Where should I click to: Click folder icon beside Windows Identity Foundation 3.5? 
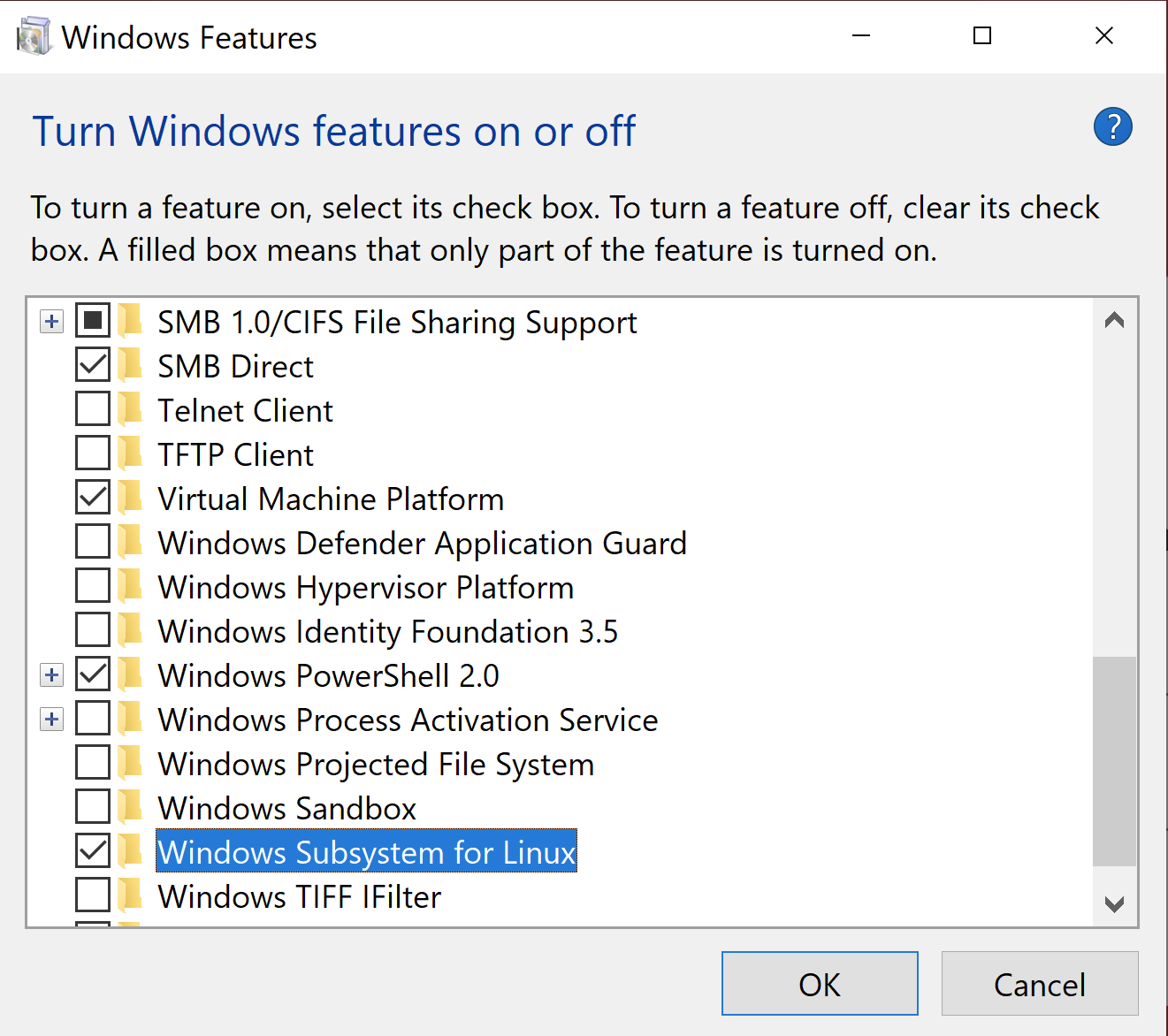coord(131,630)
